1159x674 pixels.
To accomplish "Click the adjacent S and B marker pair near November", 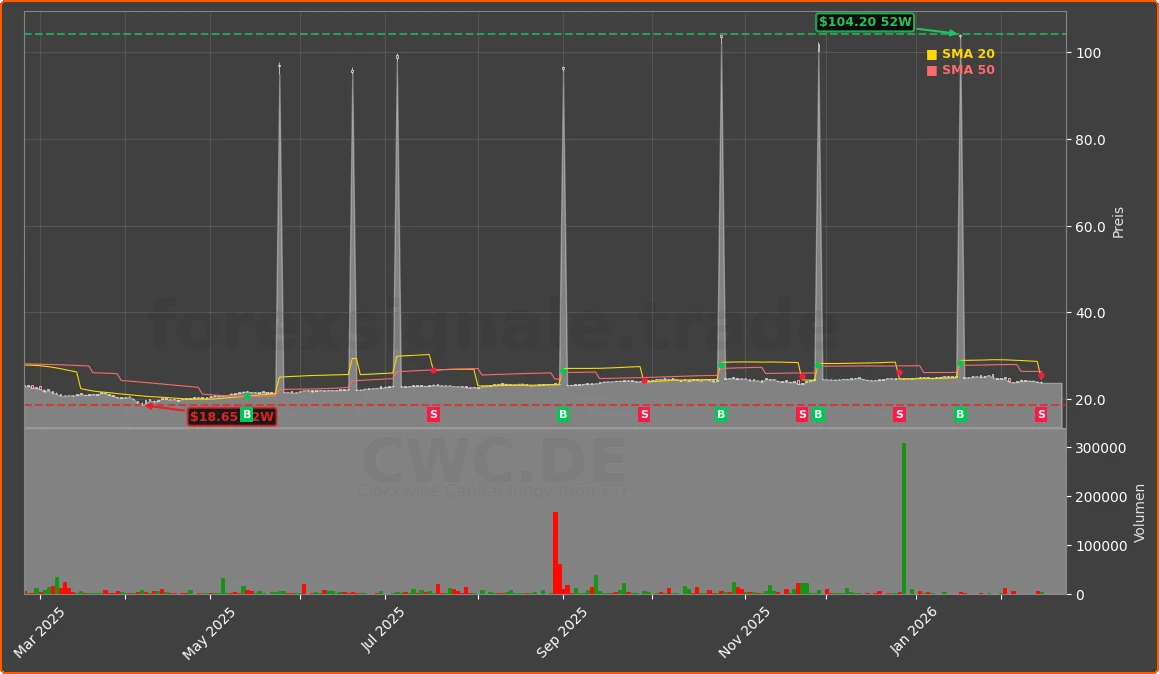I will click(x=808, y=413).
